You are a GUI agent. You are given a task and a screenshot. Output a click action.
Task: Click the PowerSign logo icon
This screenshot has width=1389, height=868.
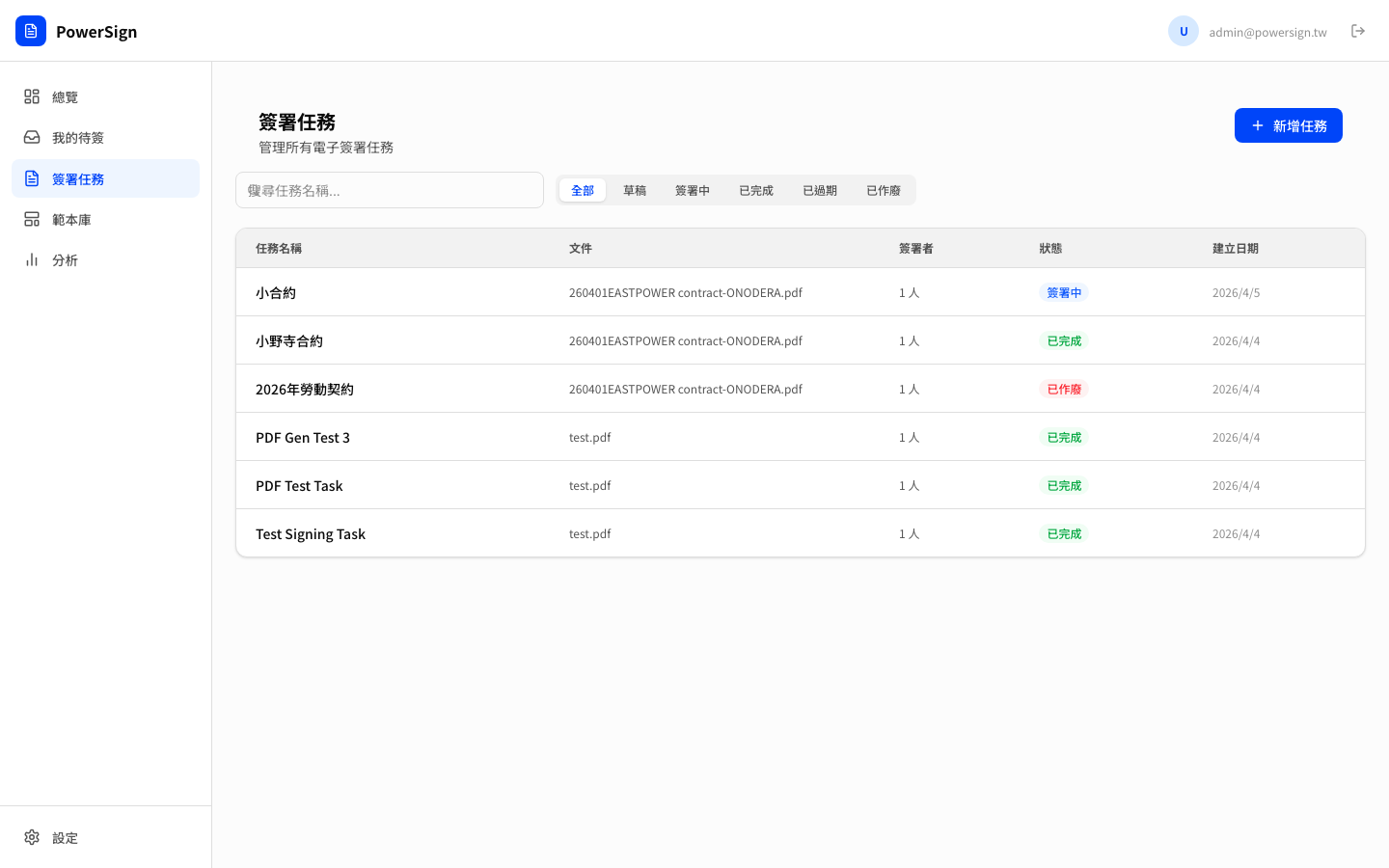tap(31, 31)
